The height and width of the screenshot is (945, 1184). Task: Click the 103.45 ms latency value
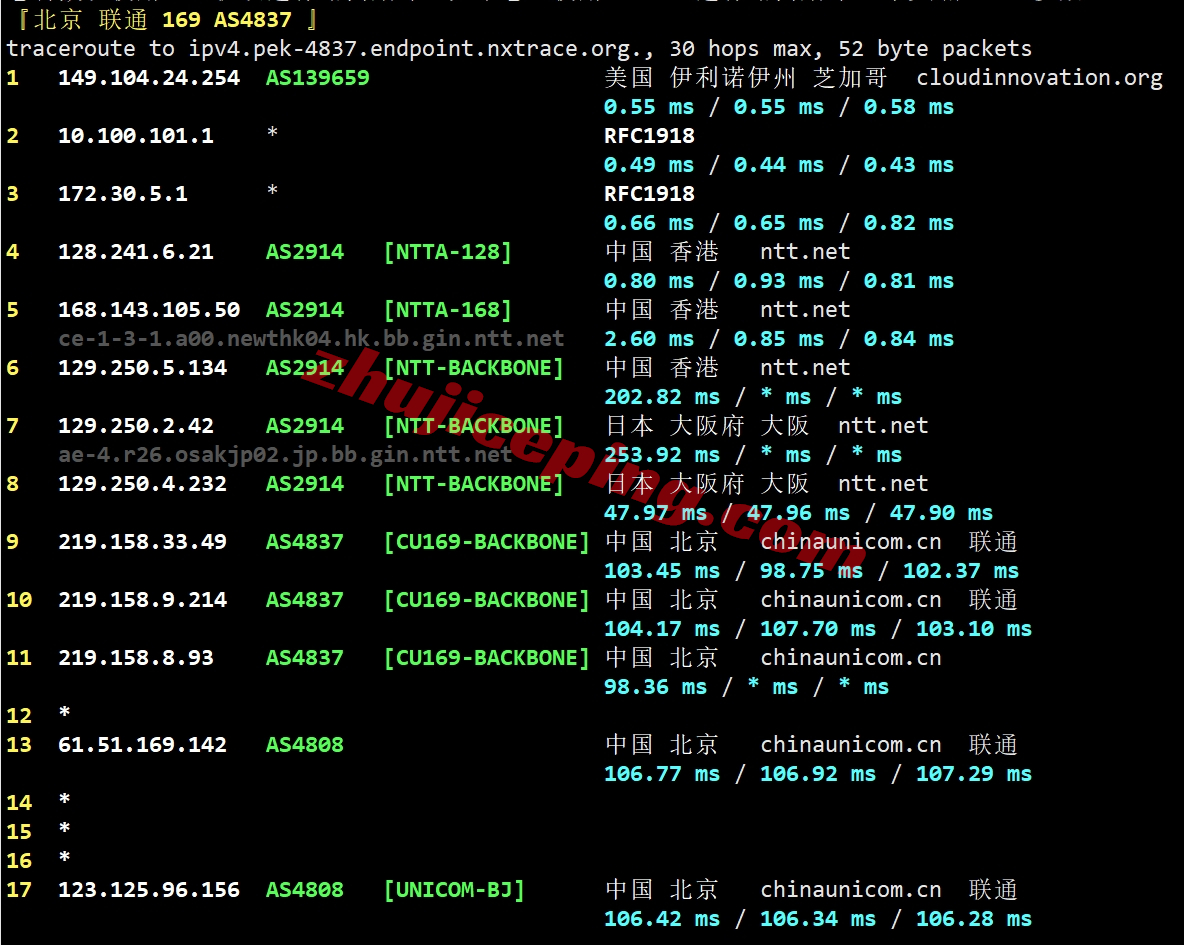point(661,571)
